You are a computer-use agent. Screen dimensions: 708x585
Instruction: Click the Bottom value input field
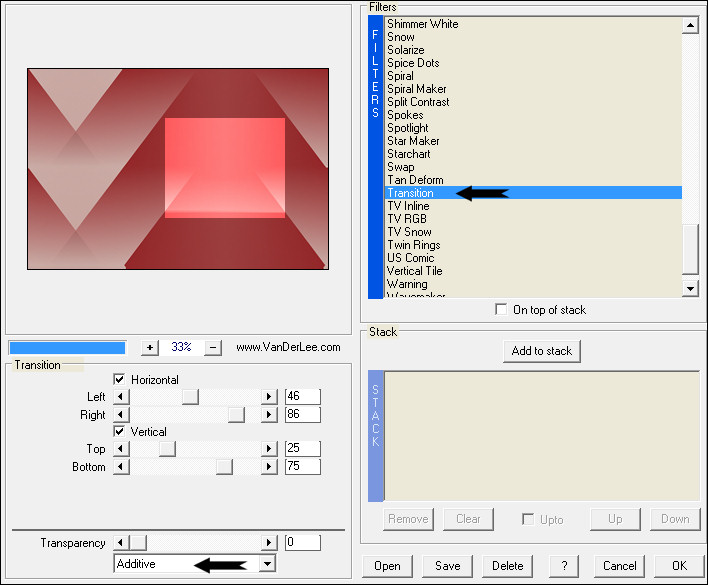point(303,466)
